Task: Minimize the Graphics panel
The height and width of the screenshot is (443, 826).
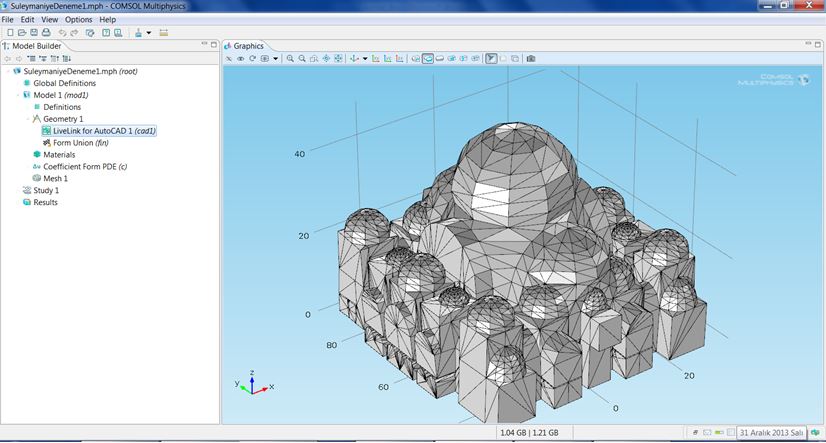Action: 808,44
